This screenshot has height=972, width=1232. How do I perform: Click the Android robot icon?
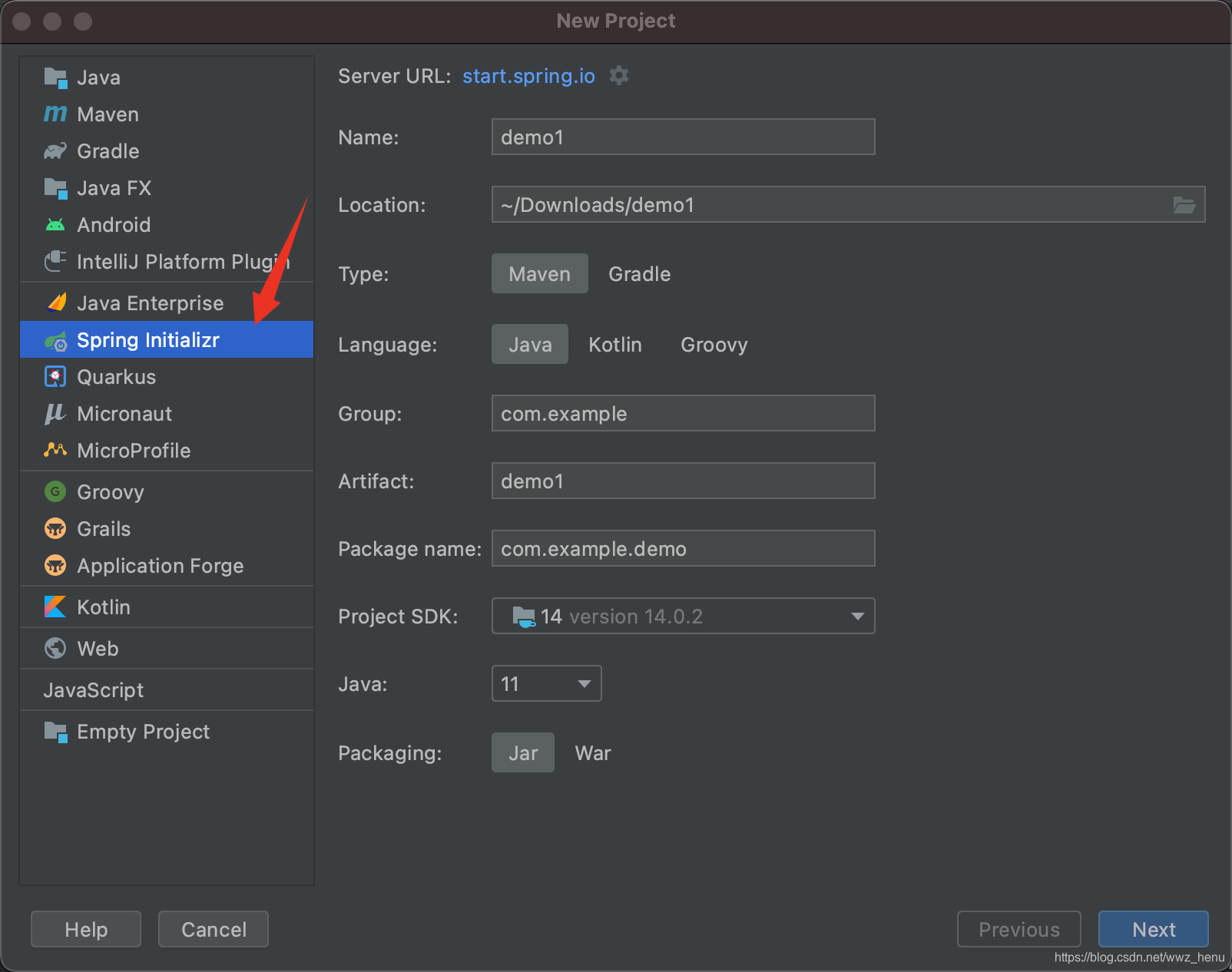[x=55, y=225]
